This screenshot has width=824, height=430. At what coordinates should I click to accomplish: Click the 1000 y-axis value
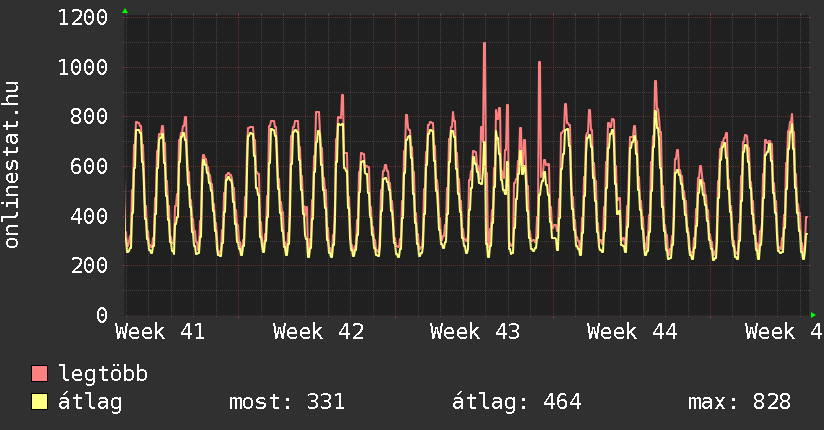click(x=83, y=68)
